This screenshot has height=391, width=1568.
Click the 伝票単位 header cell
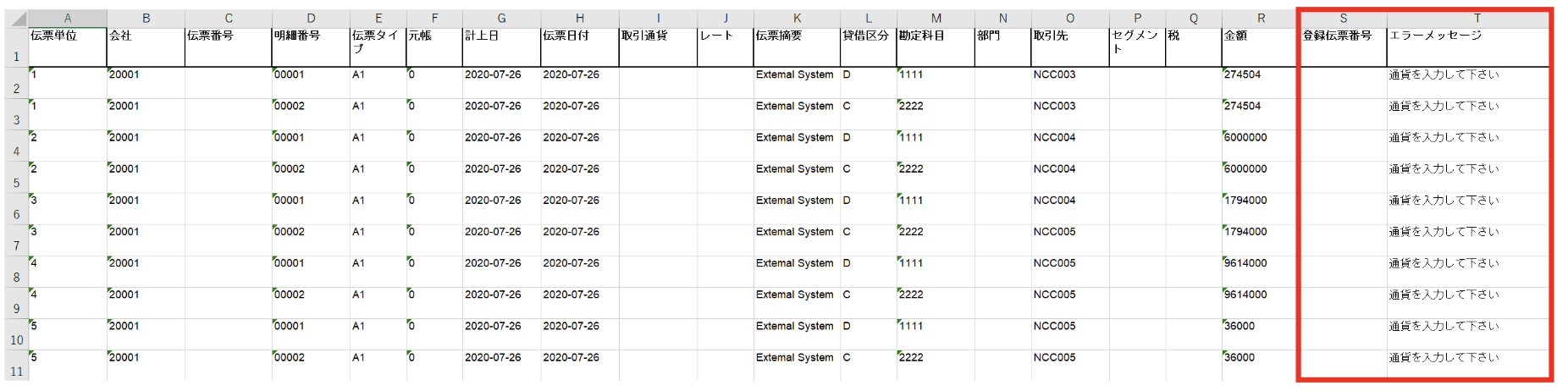tap(68, 47)
